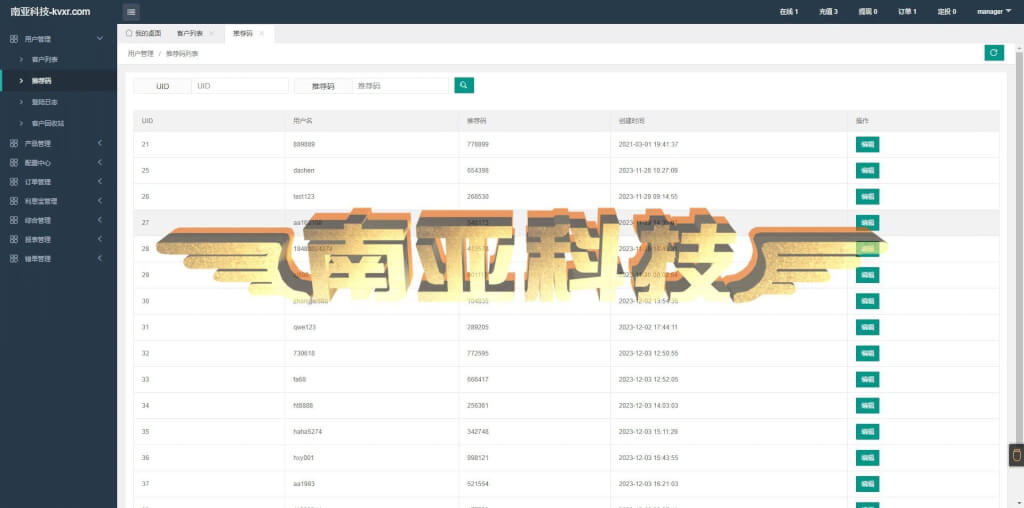The width and height of the screenshot is (1024, 508).
Task: Focus the 推荐码 search input field
Action: click(400, 86)
